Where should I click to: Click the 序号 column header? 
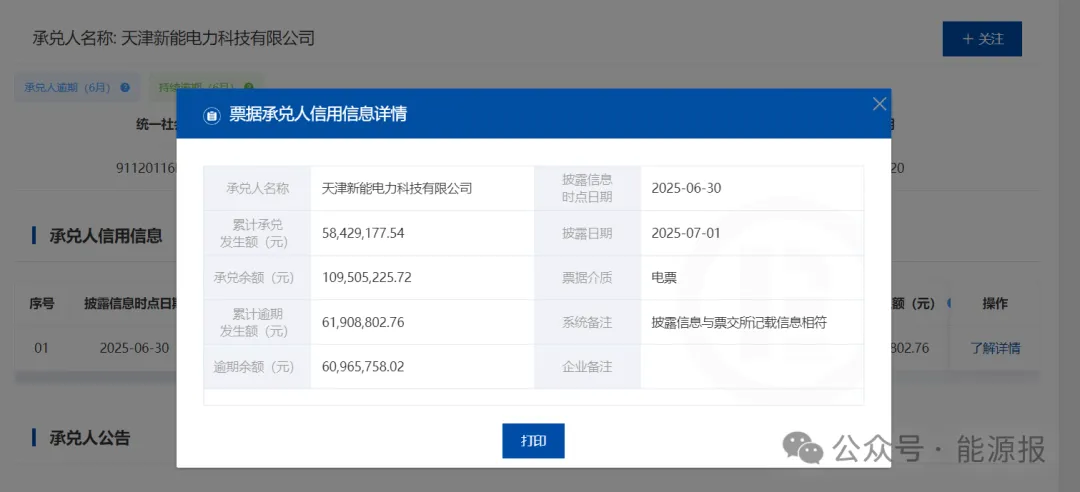pyautogui.click(x=41, y=303)
